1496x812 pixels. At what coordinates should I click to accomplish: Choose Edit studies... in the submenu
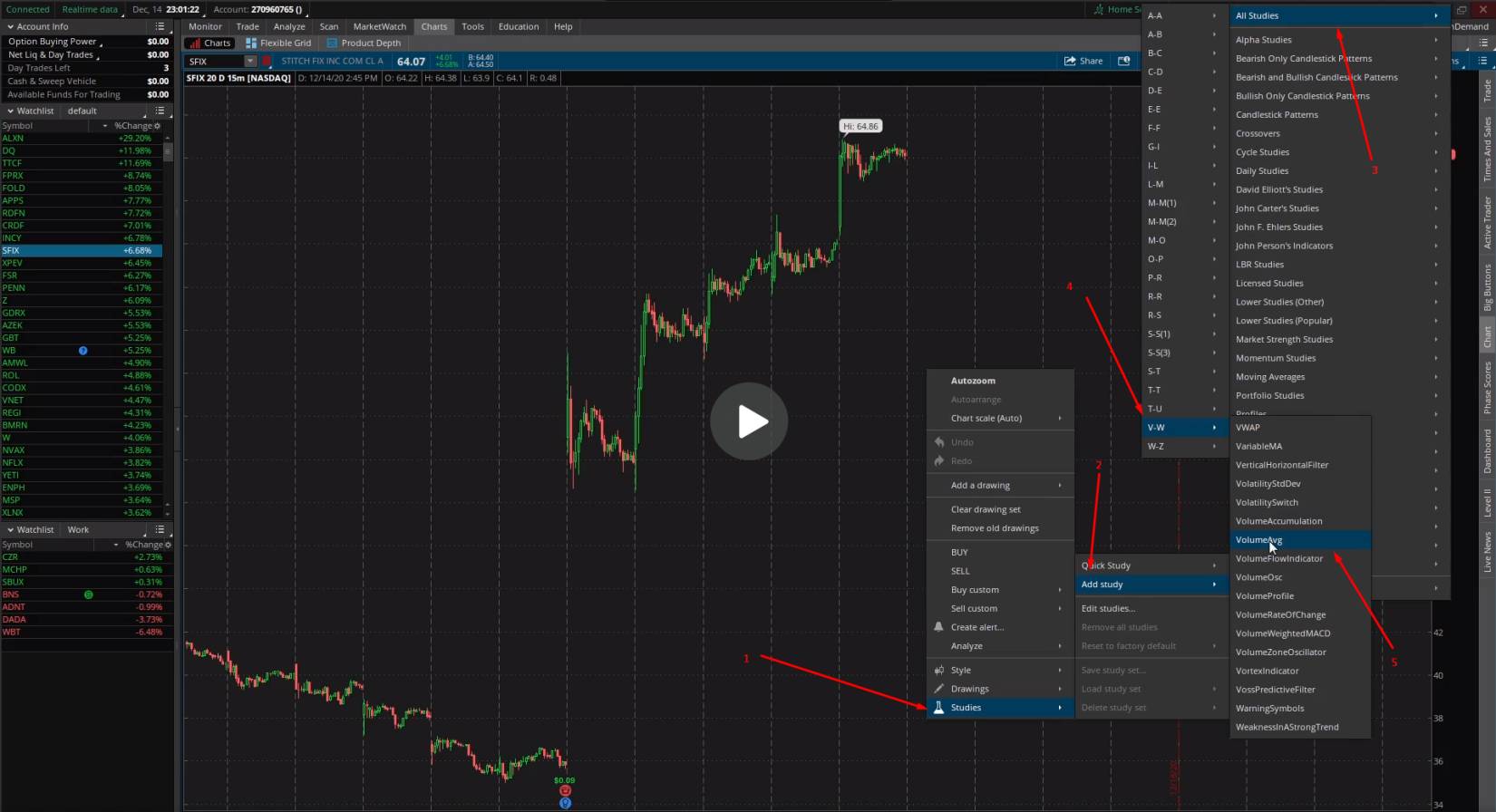click(x=1108, y=609)
